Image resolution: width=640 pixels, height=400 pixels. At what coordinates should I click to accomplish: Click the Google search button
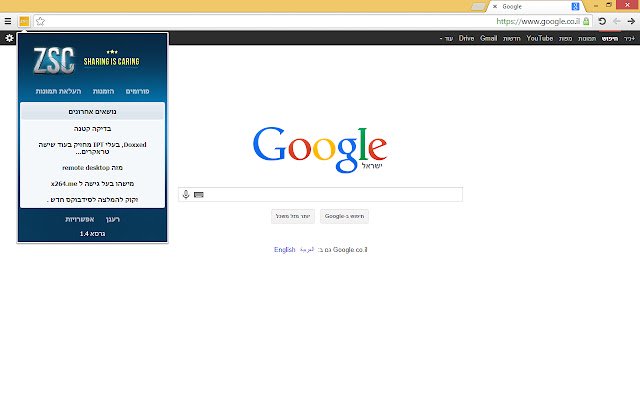pos(344,216)
